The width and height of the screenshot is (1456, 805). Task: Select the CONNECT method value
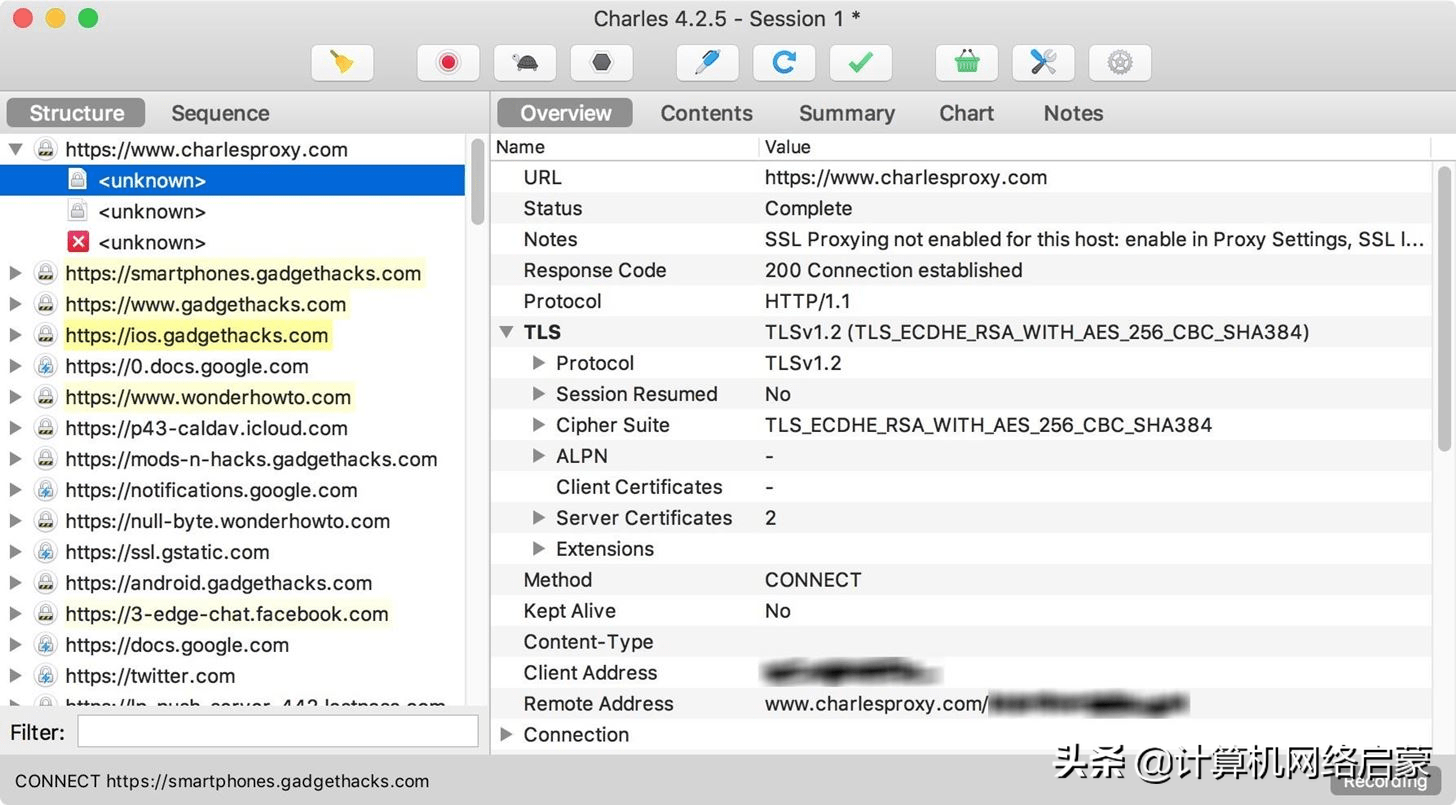coord(813,580)
